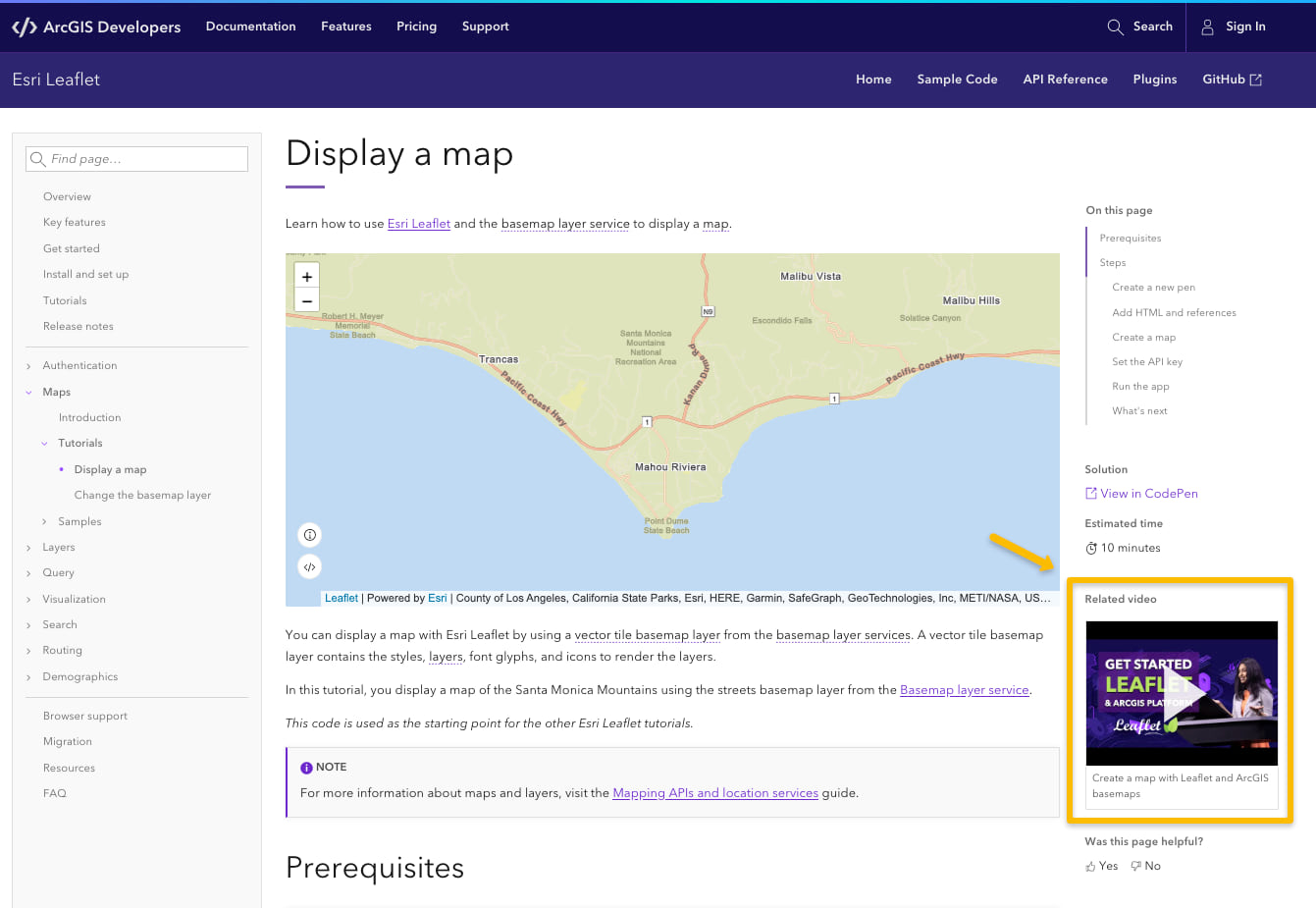Play the related Leaflet video

coord(1182,693)
